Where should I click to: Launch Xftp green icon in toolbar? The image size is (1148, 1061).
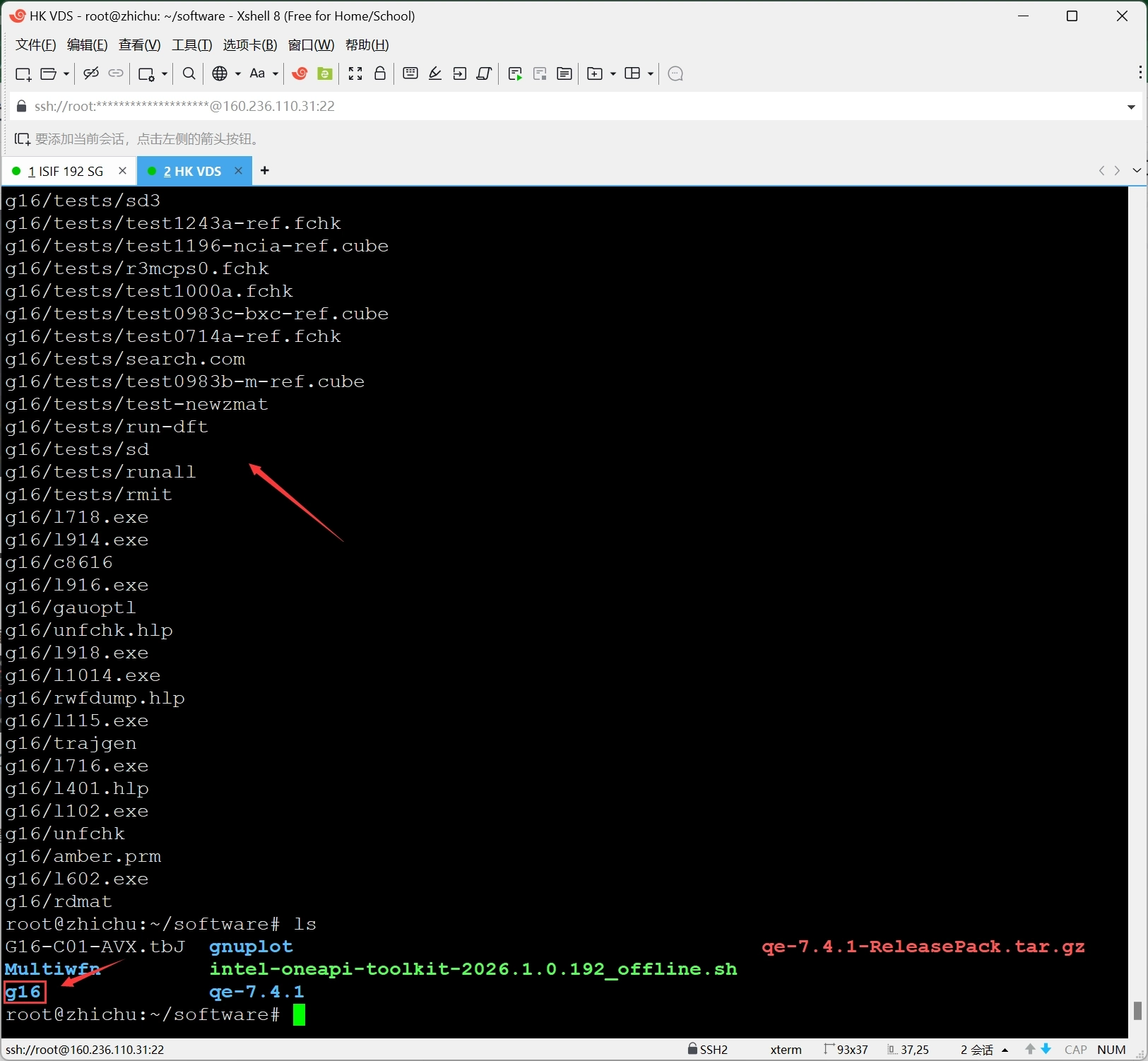click(x=325, y=73)
